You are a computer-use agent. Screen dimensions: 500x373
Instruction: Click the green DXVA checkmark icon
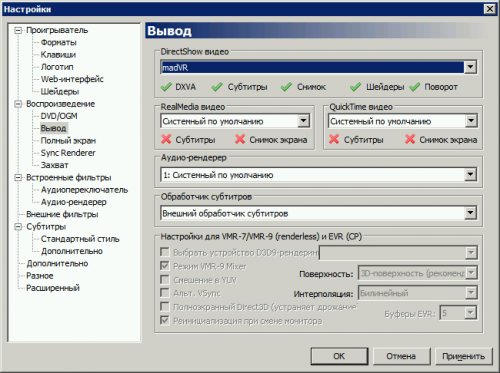point(166,87)
